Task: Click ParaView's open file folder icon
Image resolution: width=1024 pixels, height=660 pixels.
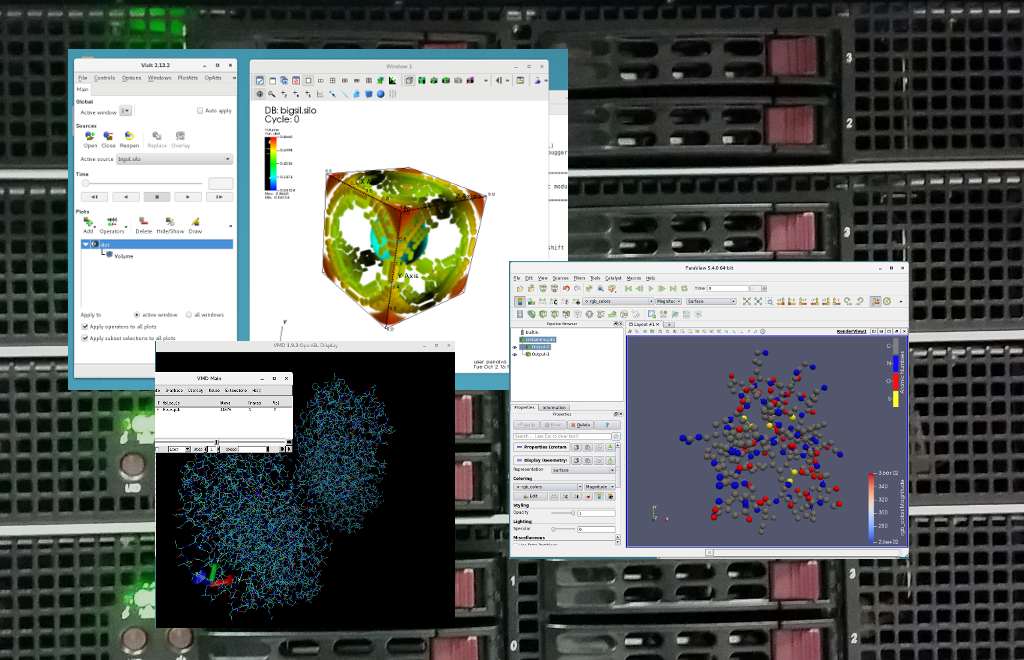Action: 520,289
